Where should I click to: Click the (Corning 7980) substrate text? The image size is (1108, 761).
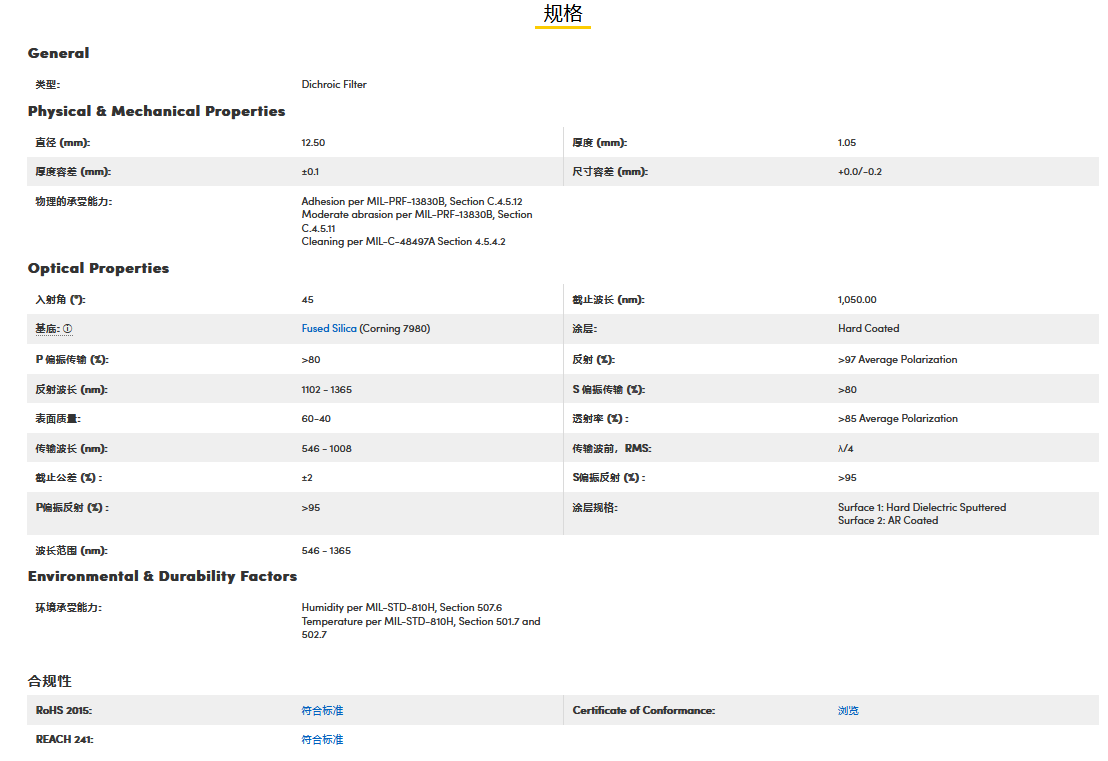395,329
